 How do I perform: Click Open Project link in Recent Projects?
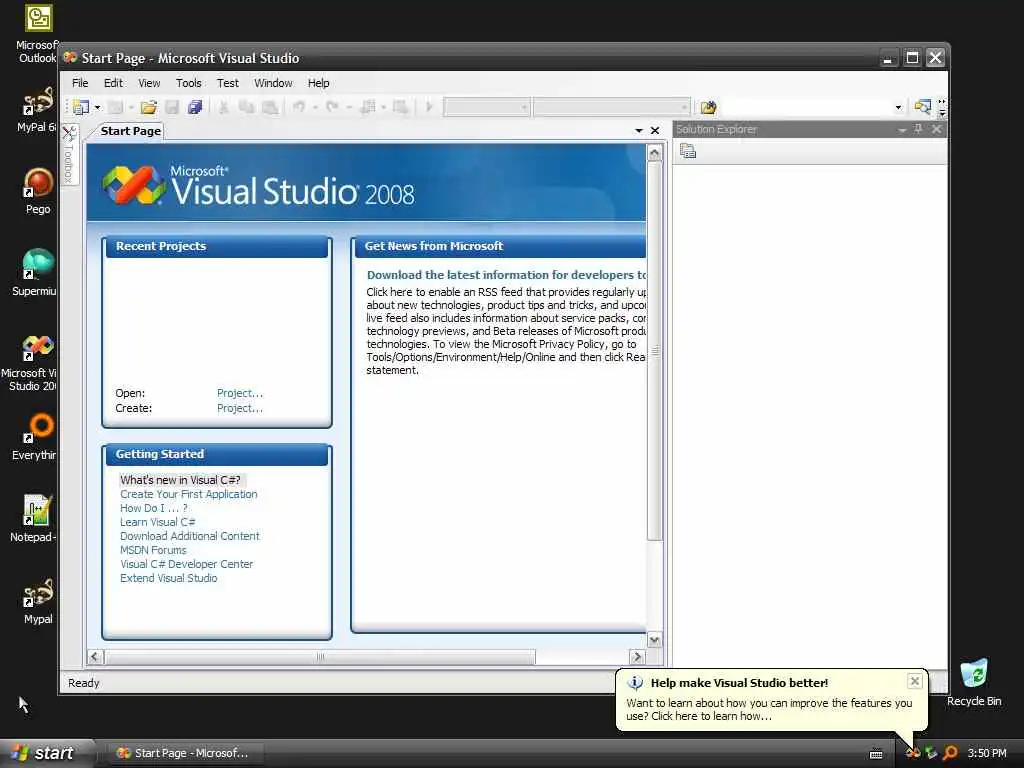[x=240, y=393]
